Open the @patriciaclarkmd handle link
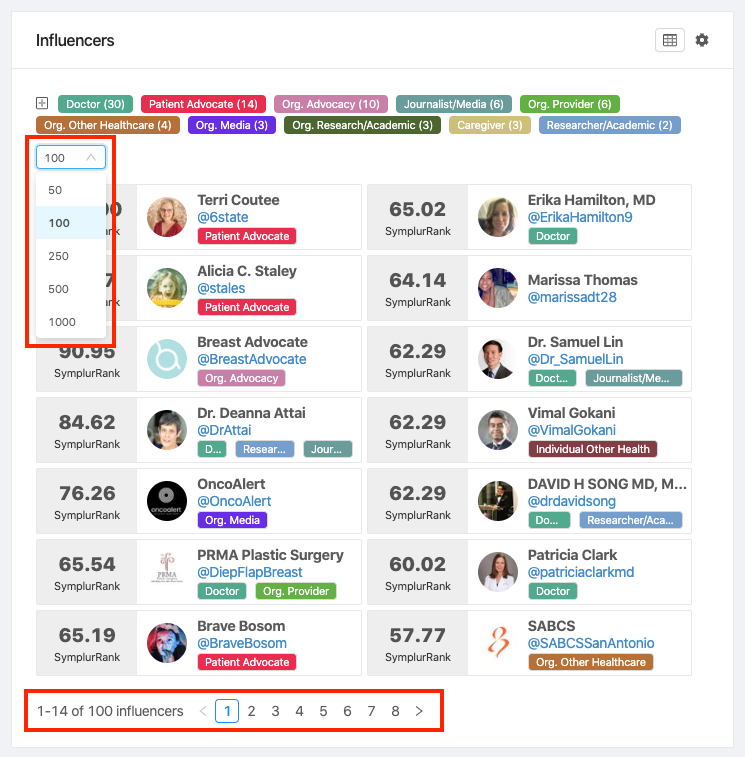Screen dimensions: 745x757 tap(581, 572)
